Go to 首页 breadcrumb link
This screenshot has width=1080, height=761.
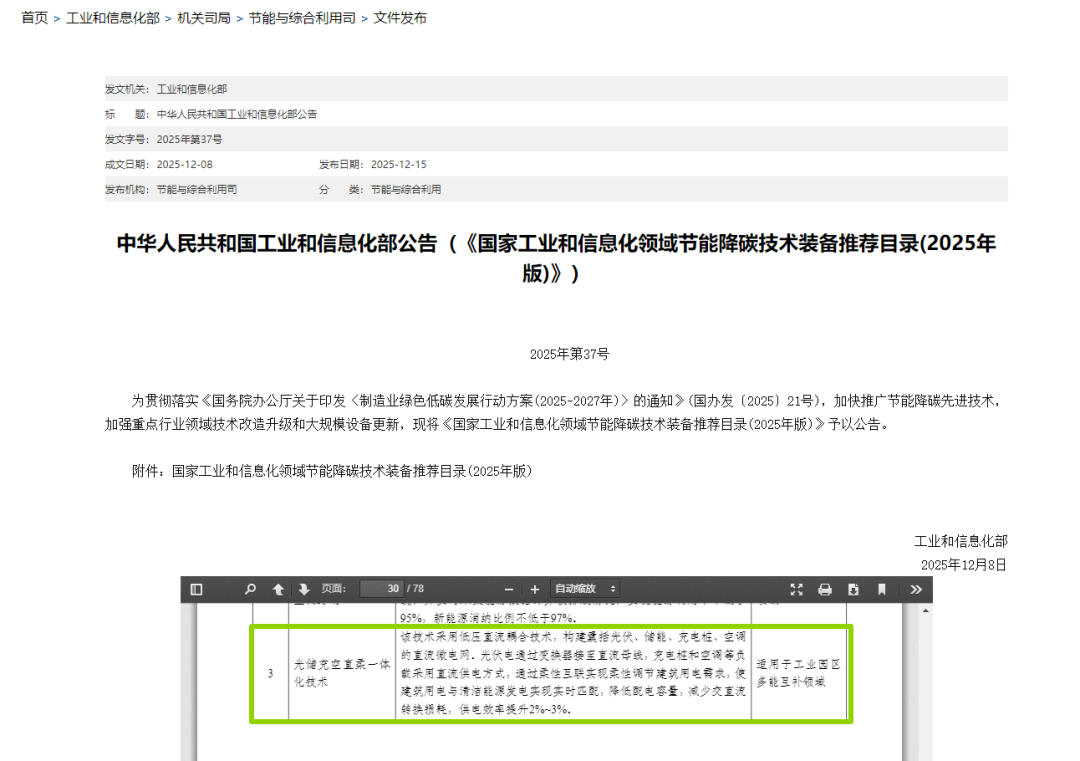[34, 18]
